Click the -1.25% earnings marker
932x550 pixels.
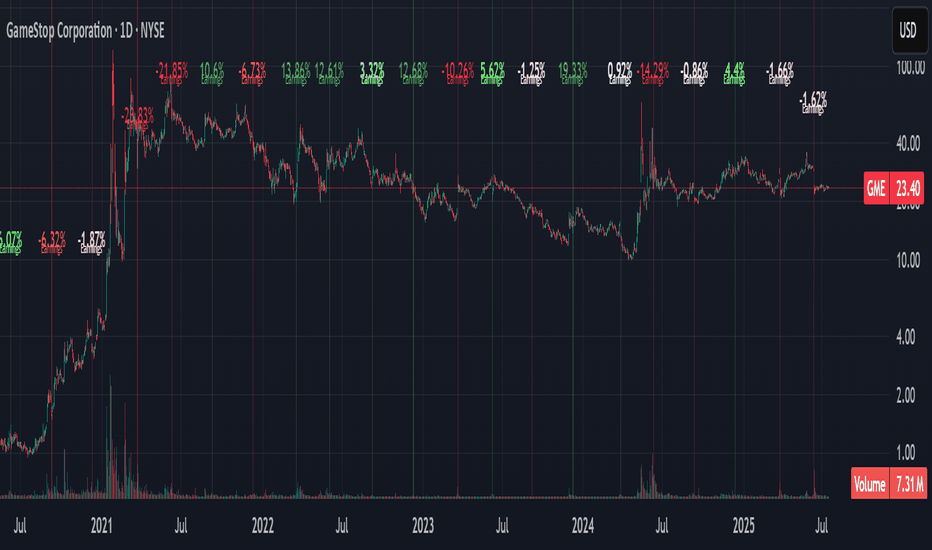(531, 73)
